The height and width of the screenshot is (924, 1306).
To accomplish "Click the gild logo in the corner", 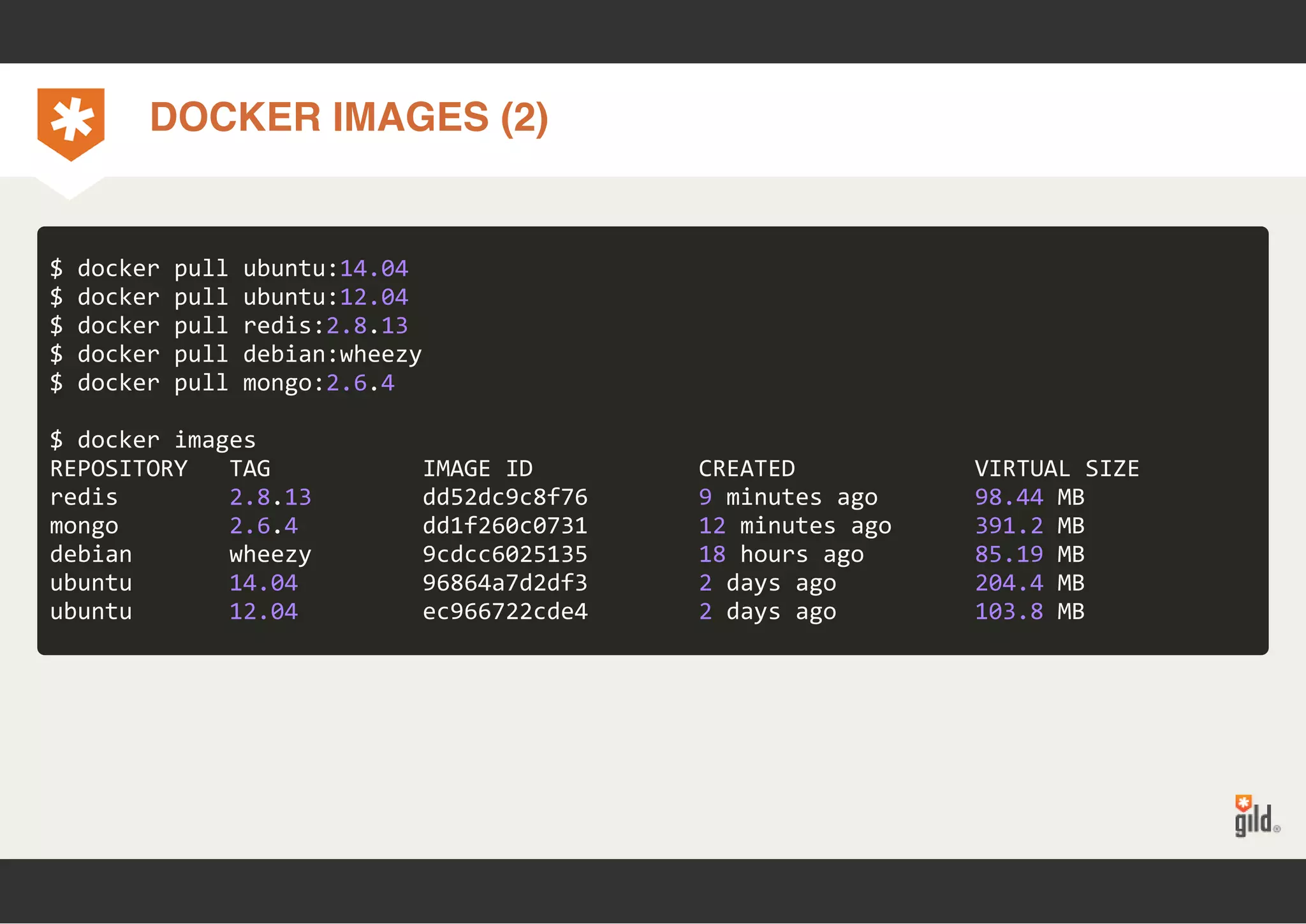I will pos(1257,816).
